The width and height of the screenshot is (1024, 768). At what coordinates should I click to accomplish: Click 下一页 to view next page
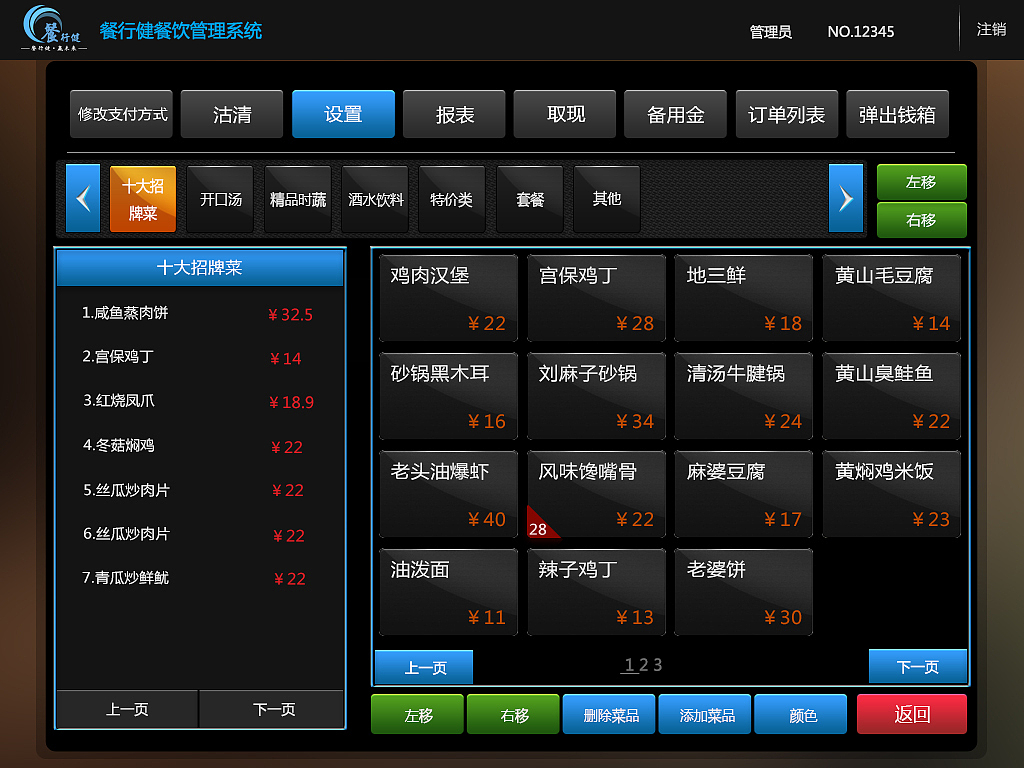point(917,666)
